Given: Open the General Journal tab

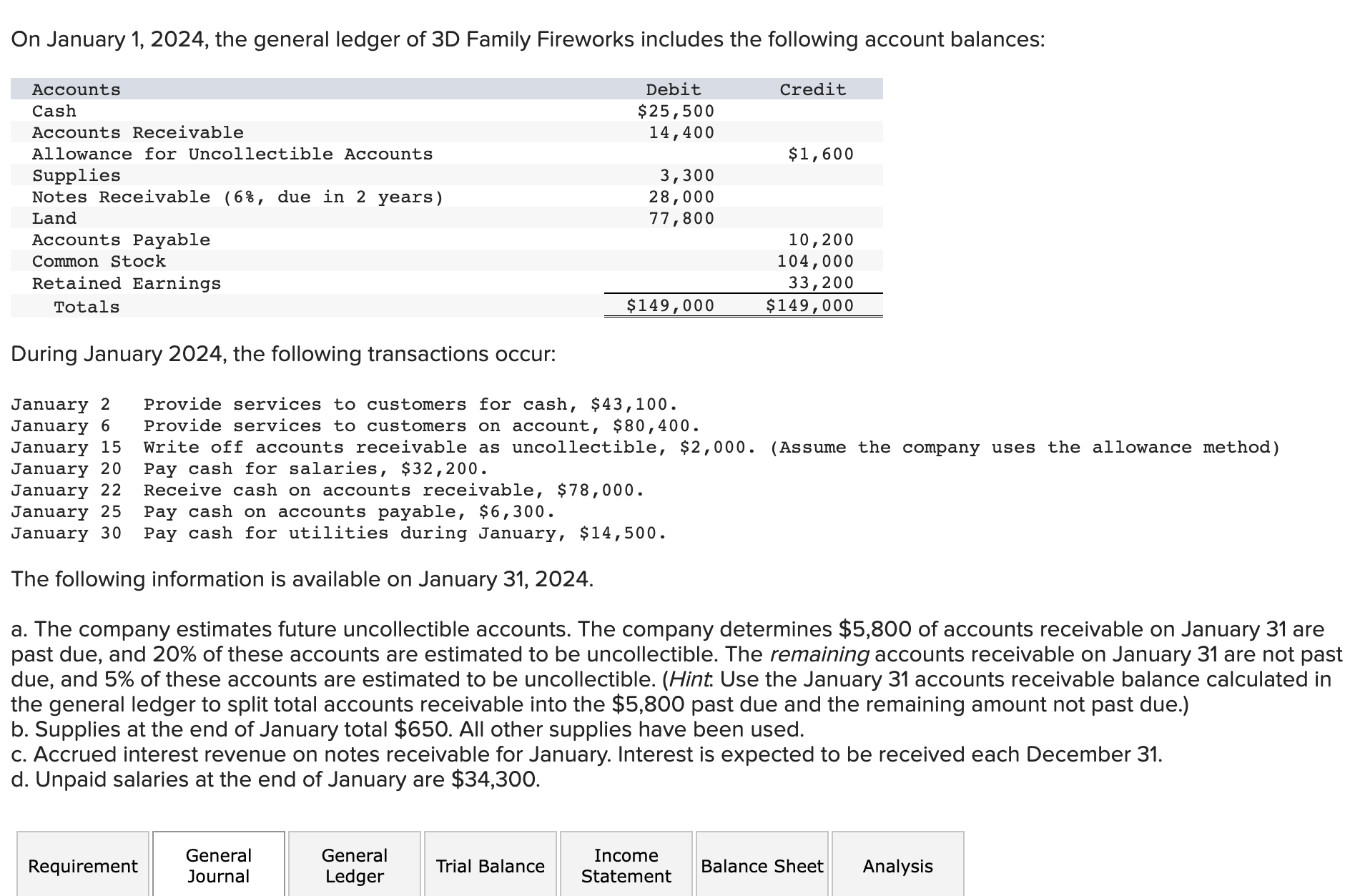Looking at the screenshot, I should [x=218, y=866].
